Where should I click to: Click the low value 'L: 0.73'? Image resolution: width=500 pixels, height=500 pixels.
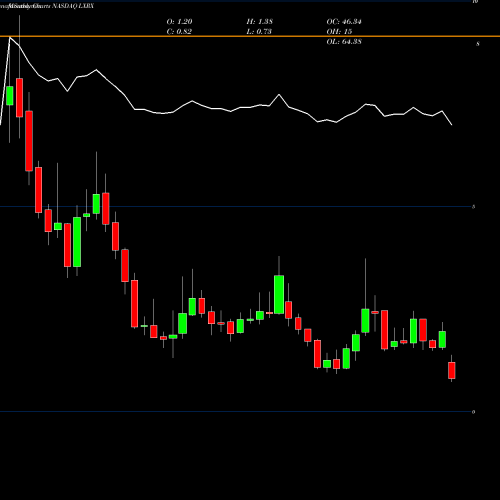[x=259, y=32]
